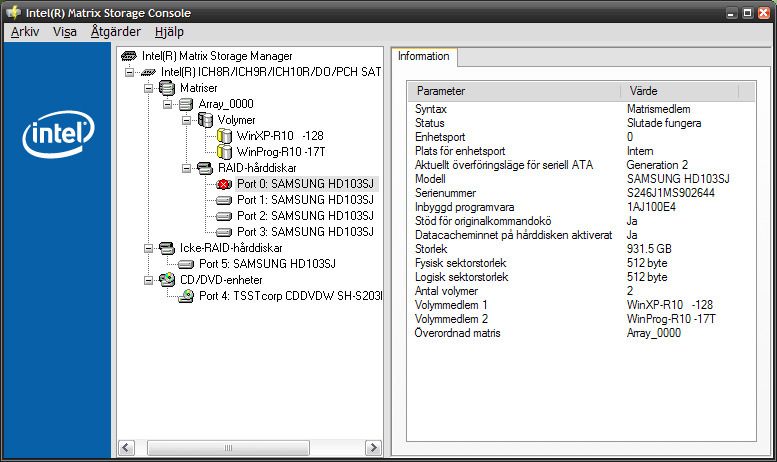Open the Arkiv menu
Screen dimensions: 777x462
pyautogui.click(x=24, y=31)
